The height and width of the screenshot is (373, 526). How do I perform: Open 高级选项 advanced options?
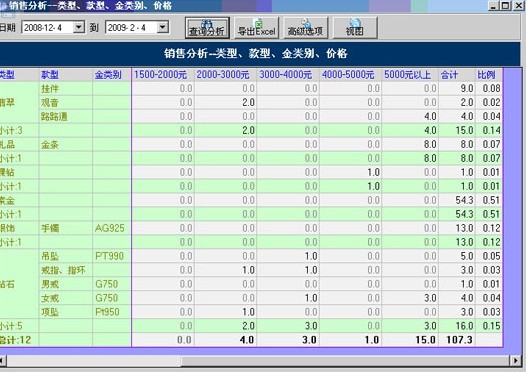tap(306, 28)
